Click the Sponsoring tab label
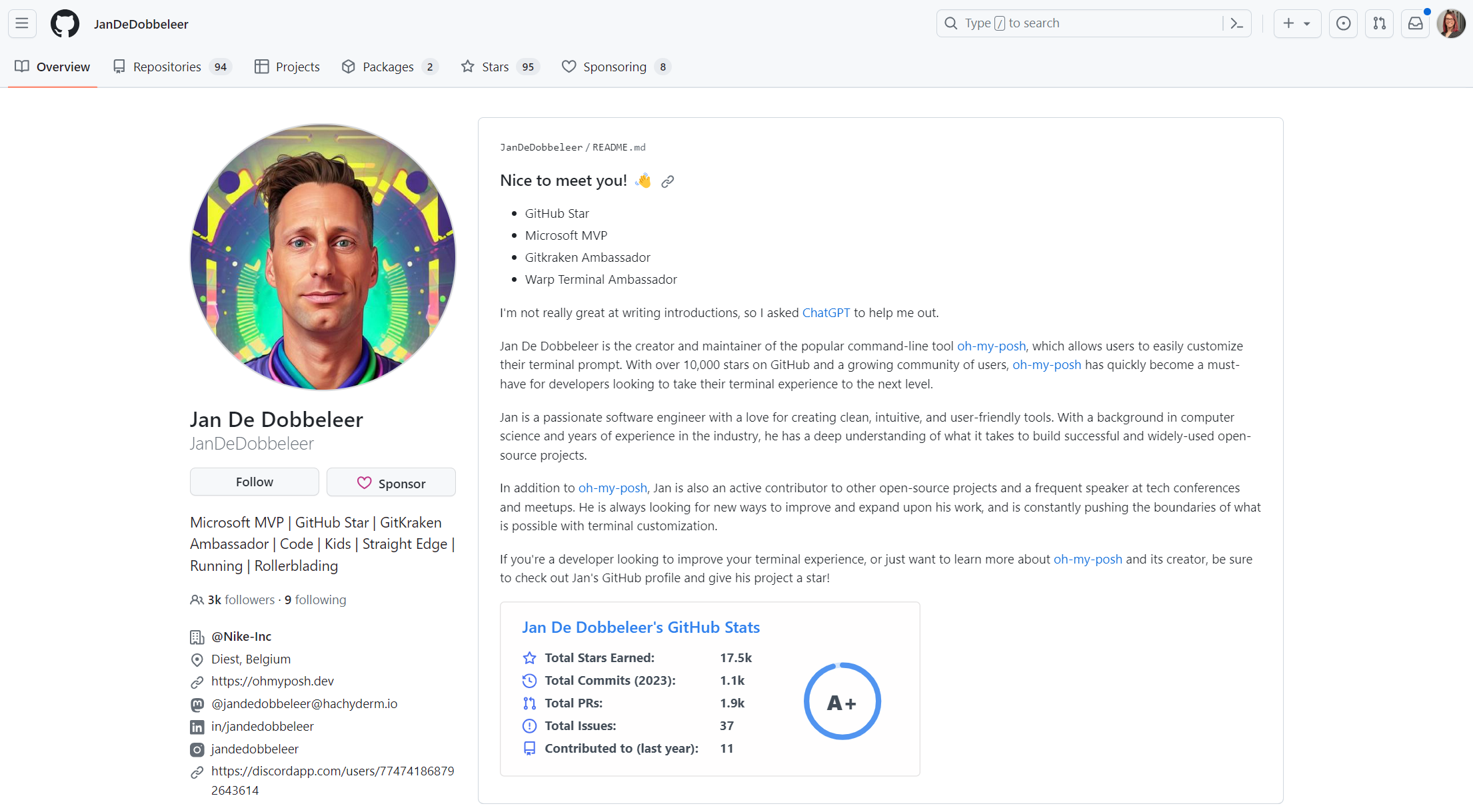Viewport: 1473px width, 812px height. tap(614, 66)
